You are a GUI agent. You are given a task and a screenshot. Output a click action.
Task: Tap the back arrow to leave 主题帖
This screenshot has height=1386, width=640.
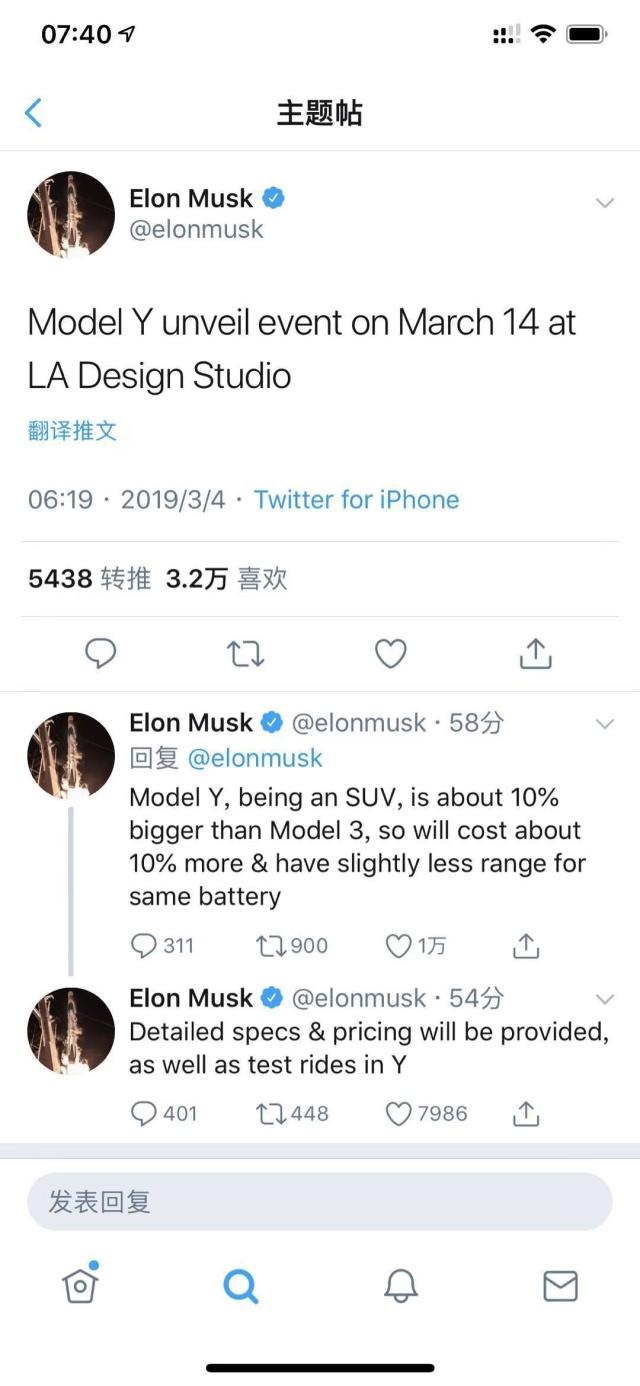tap(33, 112)
